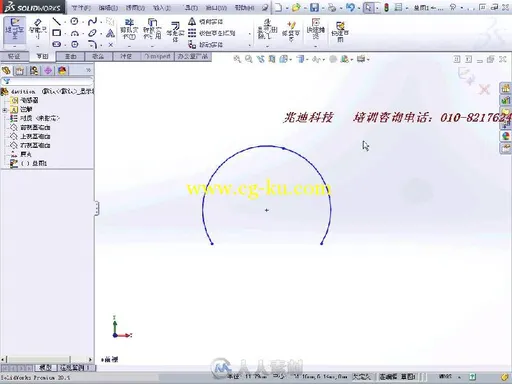512x384 pixels.
Task: Select the Sketch Fillet tool
Action: point(92,44)
